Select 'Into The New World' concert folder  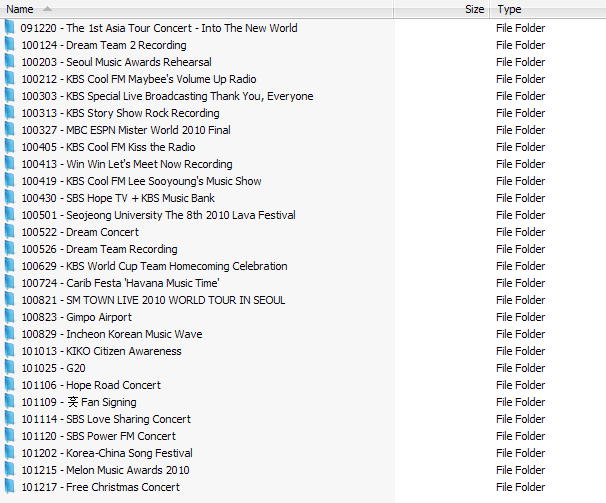pos(158,28)
